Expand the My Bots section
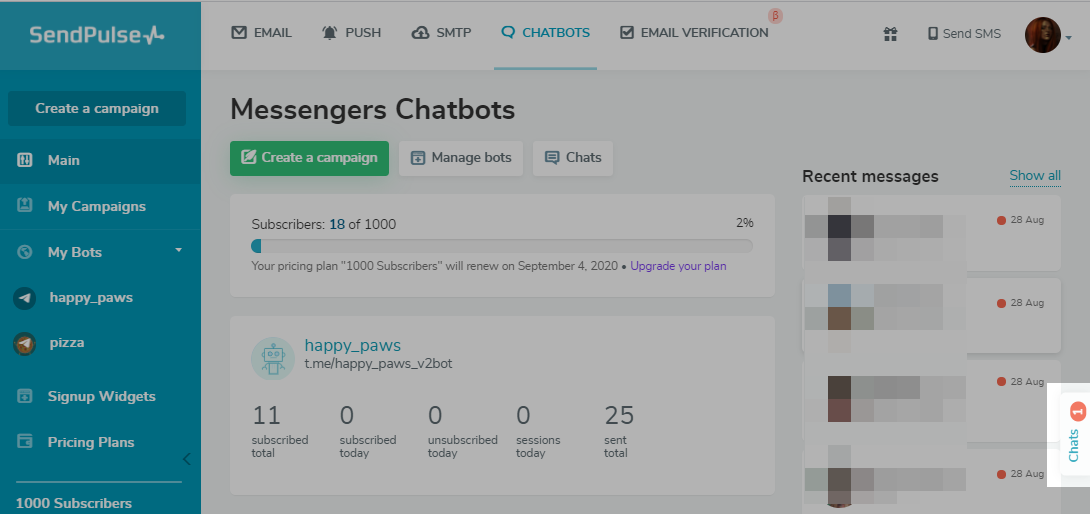Screen dimensions: 1090x514 (178, 250)
